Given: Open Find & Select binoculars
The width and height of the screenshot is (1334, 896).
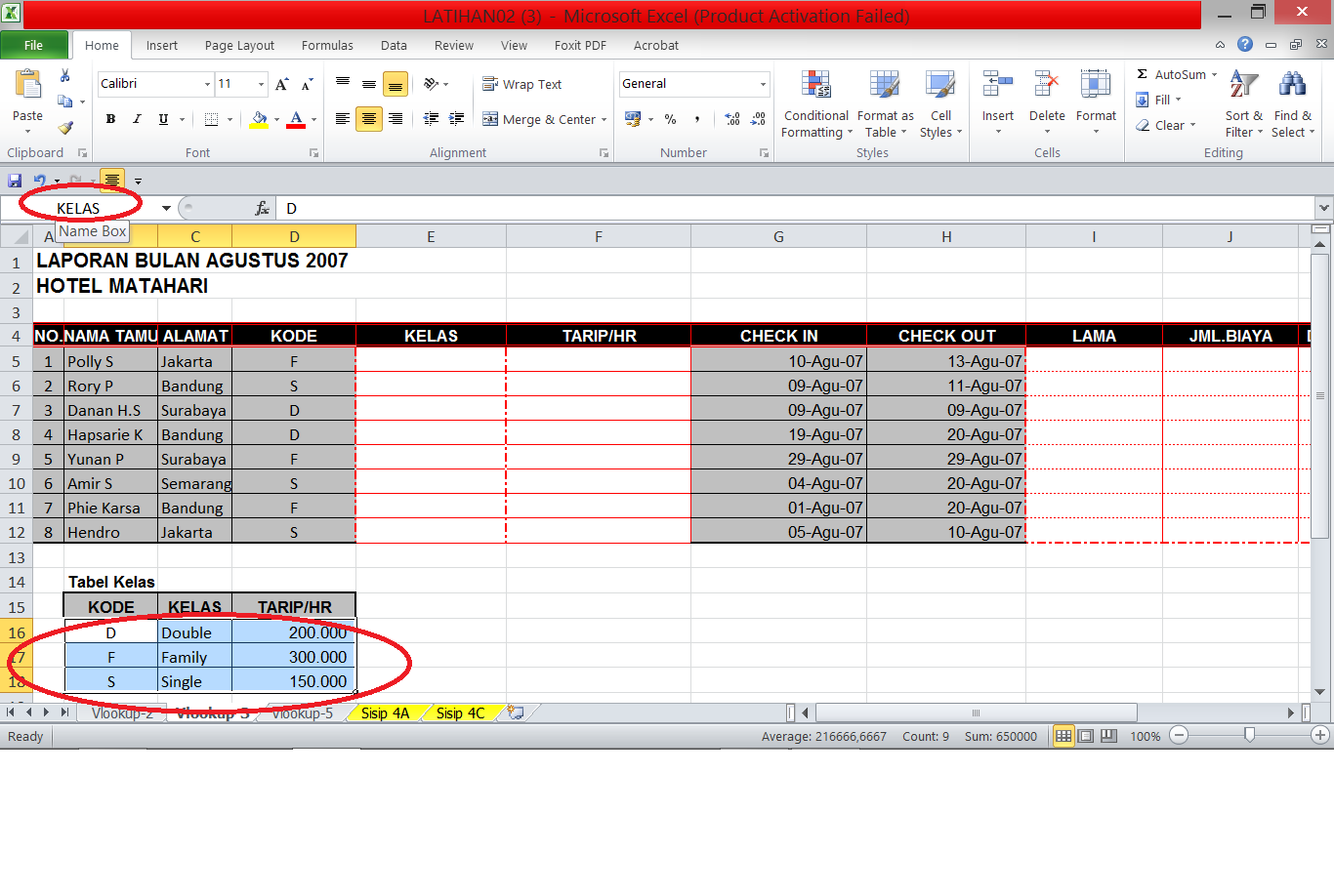Looking at the screenshot, I should coord(1292,85).
